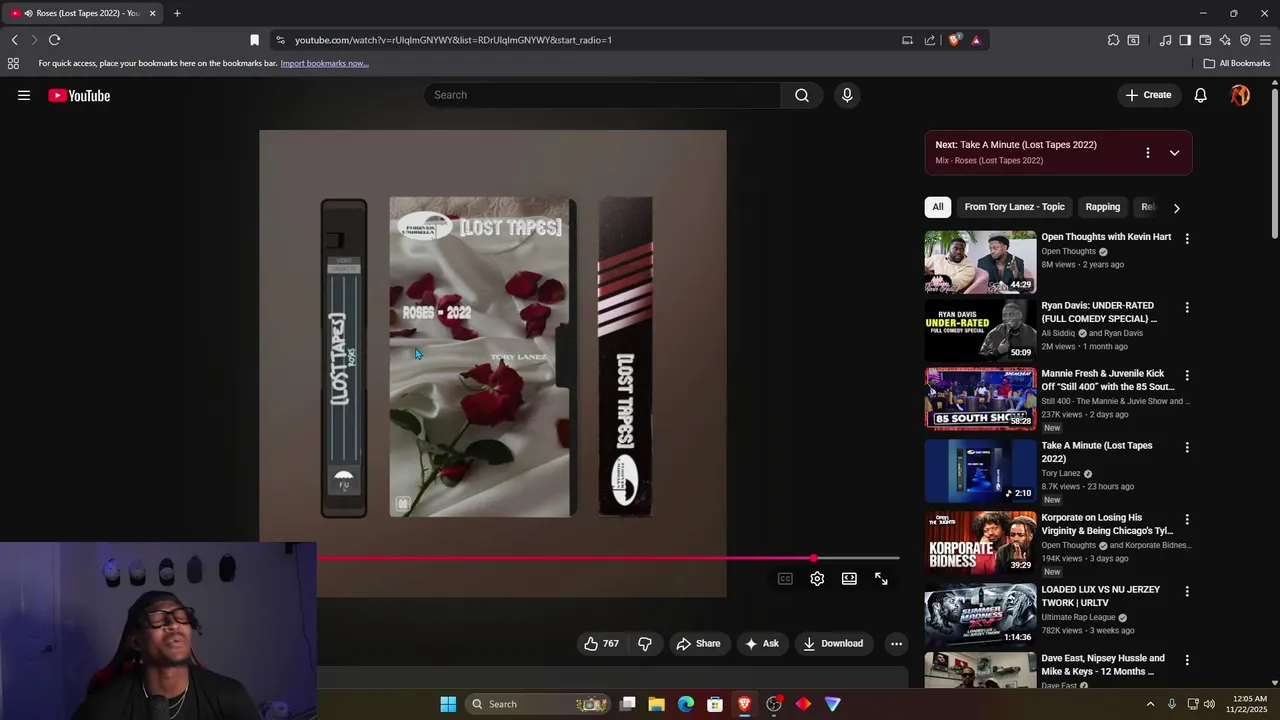Share this page from address bar

930,40
